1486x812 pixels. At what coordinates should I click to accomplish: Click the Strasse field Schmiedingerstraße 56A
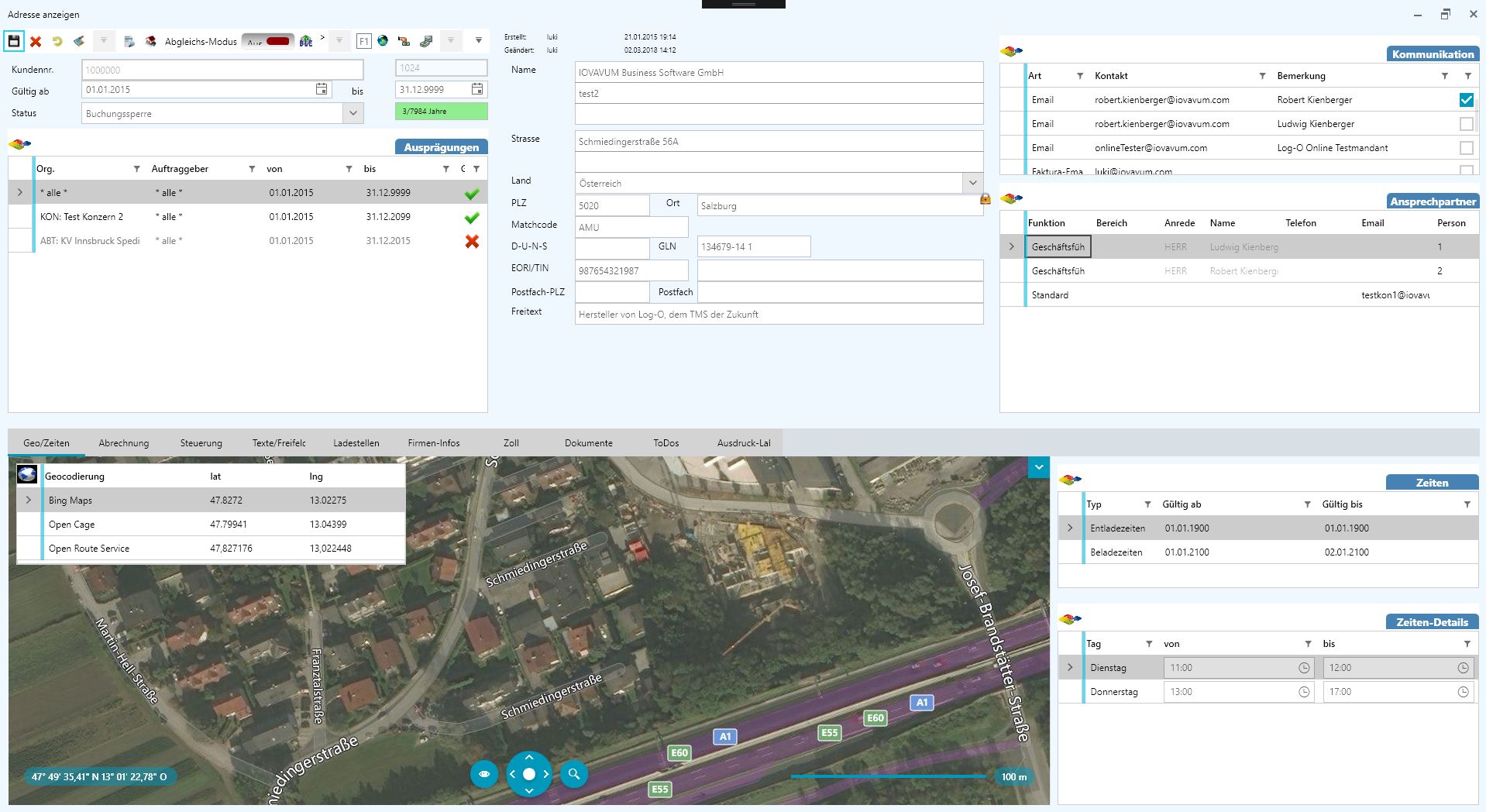click(x=779, y=141)
